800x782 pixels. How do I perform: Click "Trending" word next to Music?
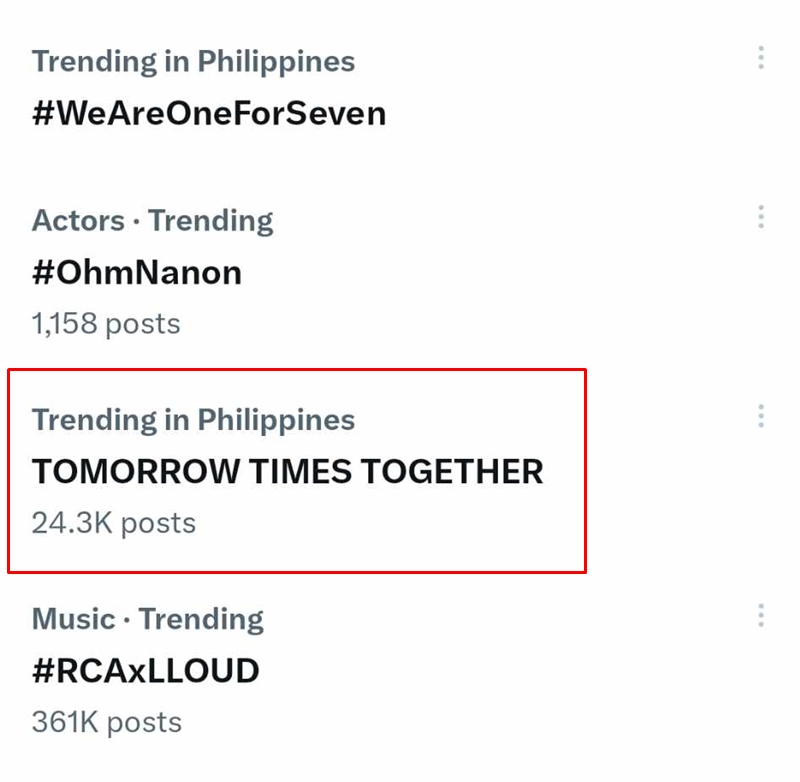coord(201,619)
